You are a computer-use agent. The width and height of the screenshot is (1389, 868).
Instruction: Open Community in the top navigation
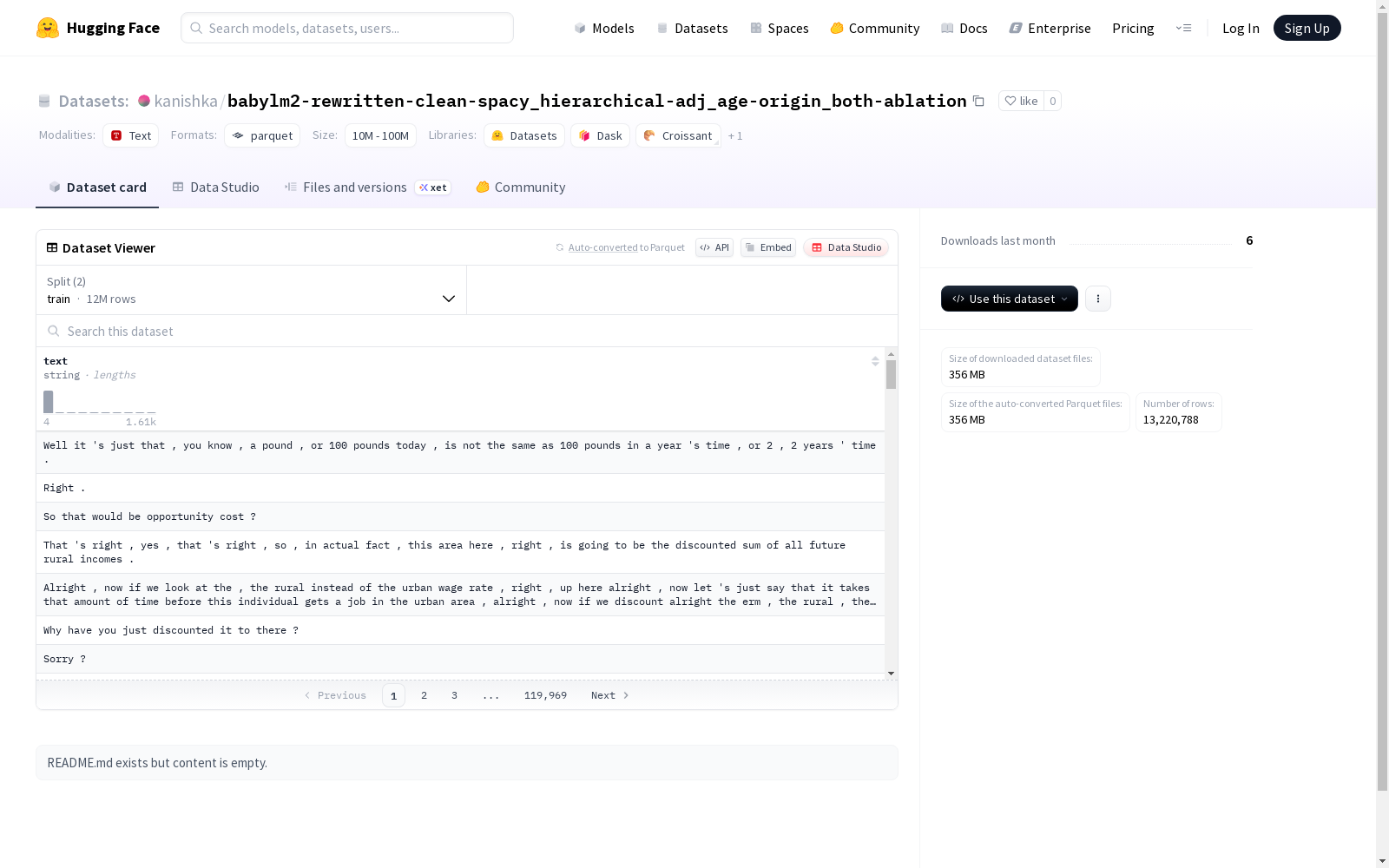[x=875, y=28]
